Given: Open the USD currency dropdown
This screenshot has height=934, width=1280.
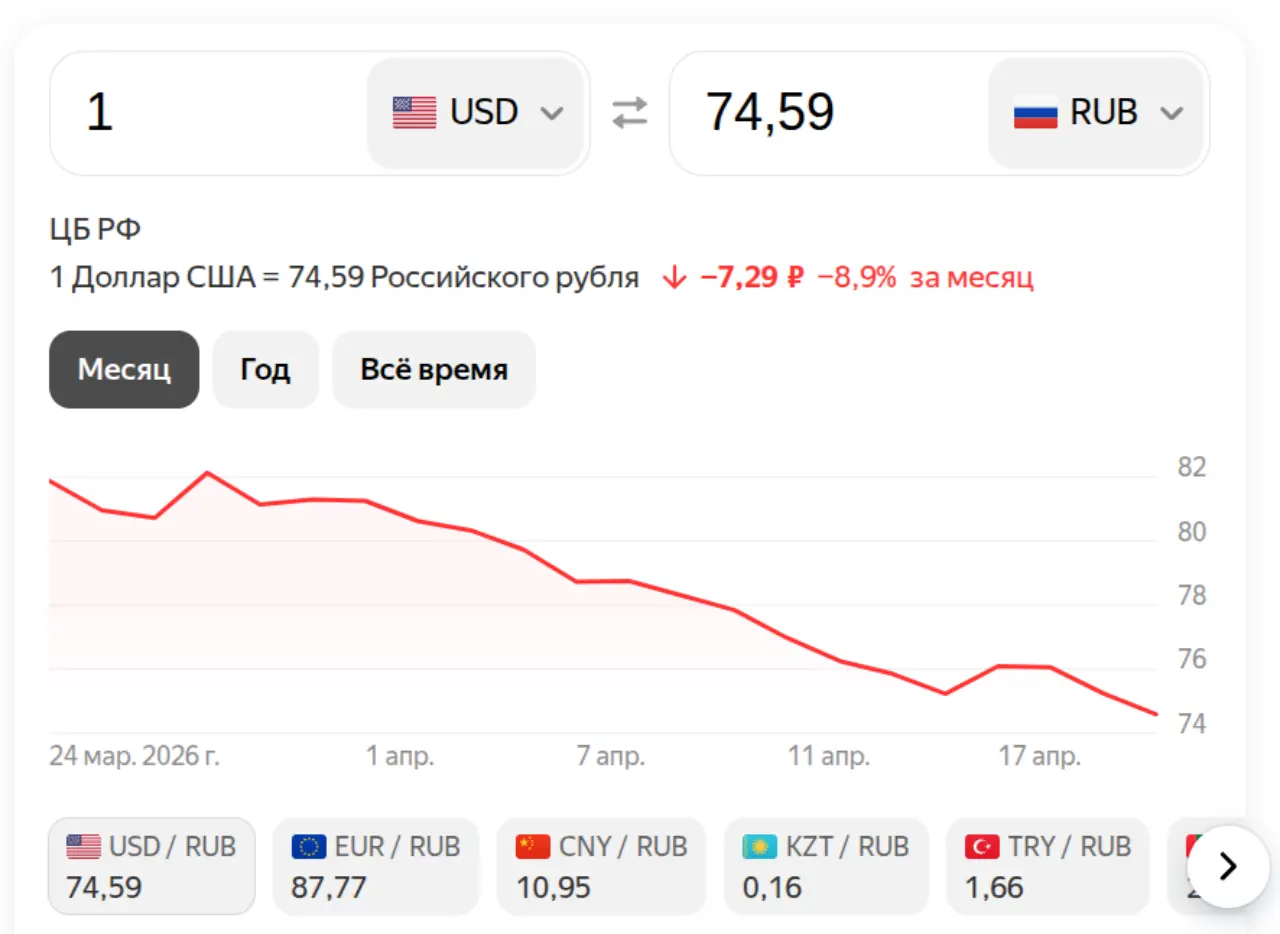Looking at the screenshot, I should click(x=477, y=112).
